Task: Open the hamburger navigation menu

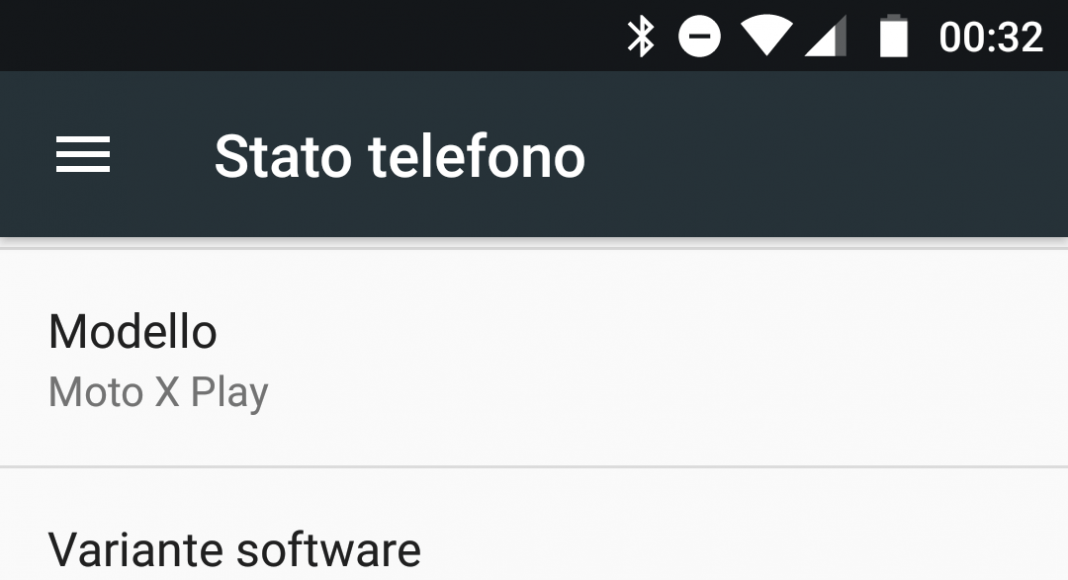Action: [82, 155]
